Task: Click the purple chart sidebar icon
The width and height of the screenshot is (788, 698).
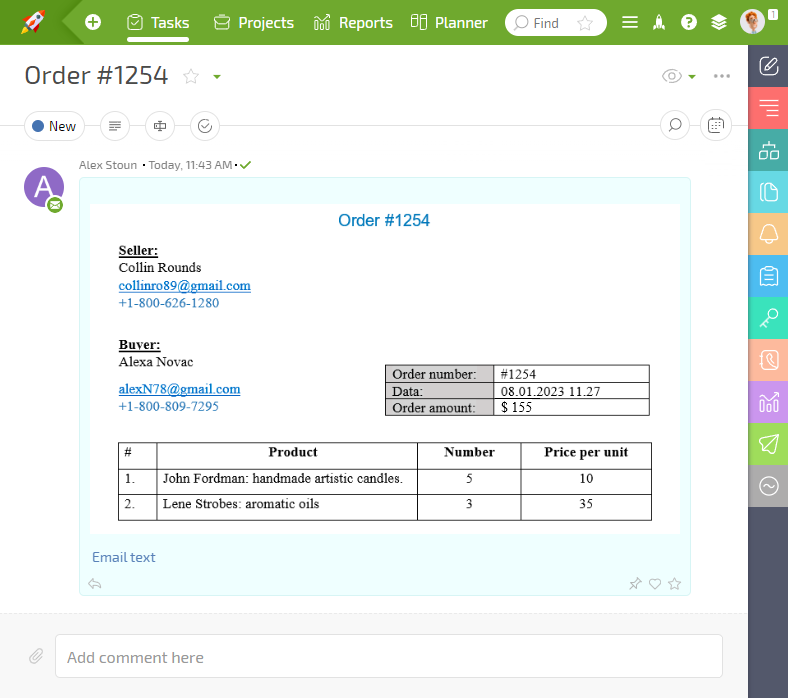Action: point(768,402)
